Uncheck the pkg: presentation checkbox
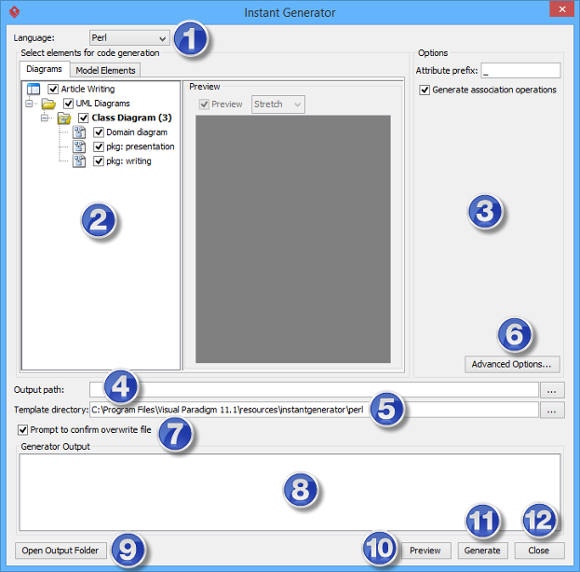Image resolution: width=580 pixels, height=572 pixels. (98, 147)
